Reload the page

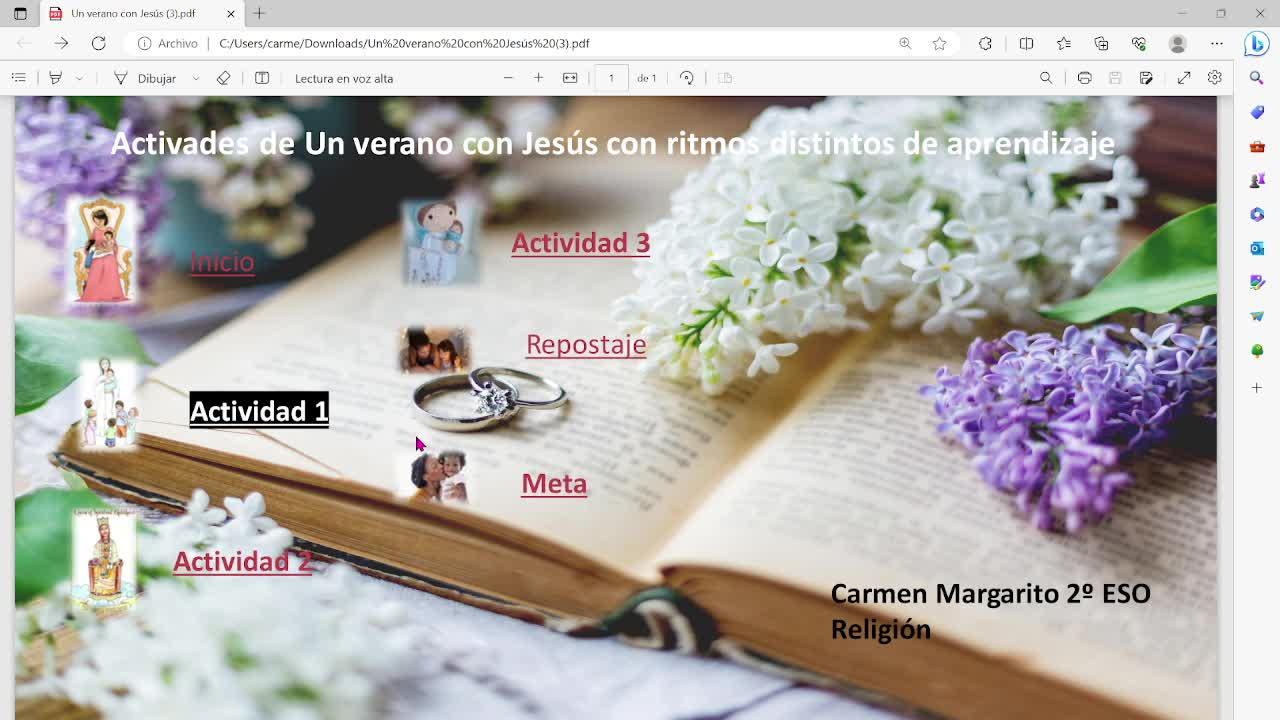click(x=98, y=43)
